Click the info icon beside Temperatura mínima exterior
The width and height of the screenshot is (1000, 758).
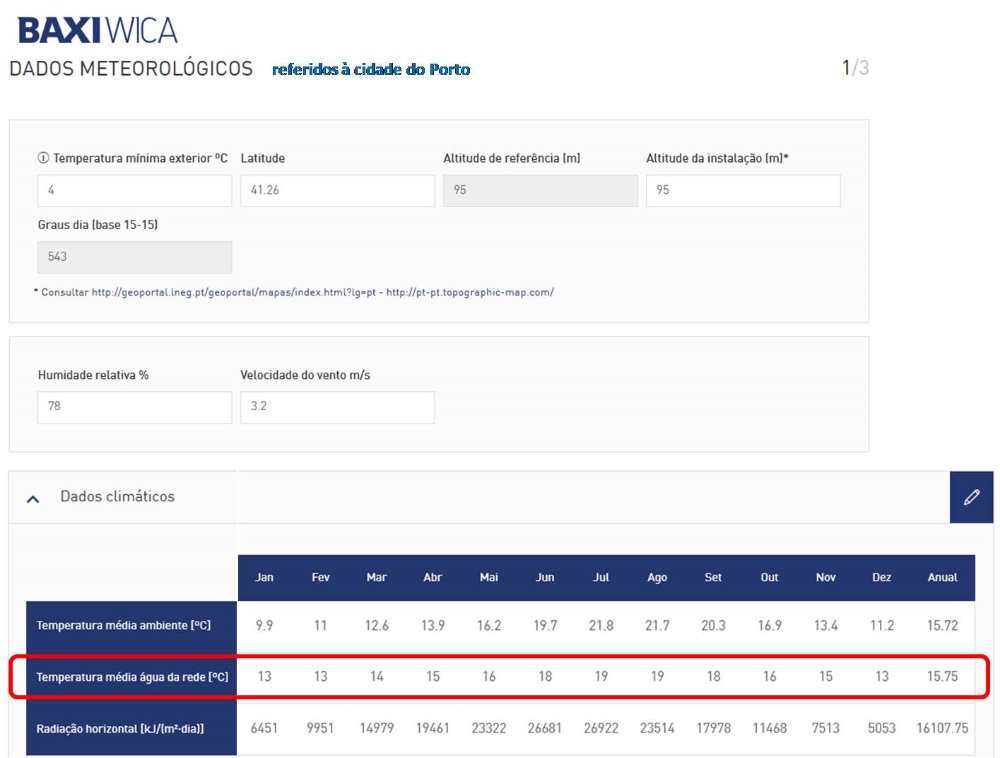tap(43, 159)
